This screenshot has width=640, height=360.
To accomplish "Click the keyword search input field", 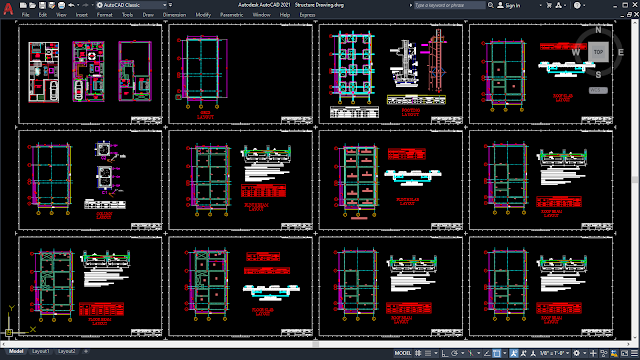I will coord(449,5).
